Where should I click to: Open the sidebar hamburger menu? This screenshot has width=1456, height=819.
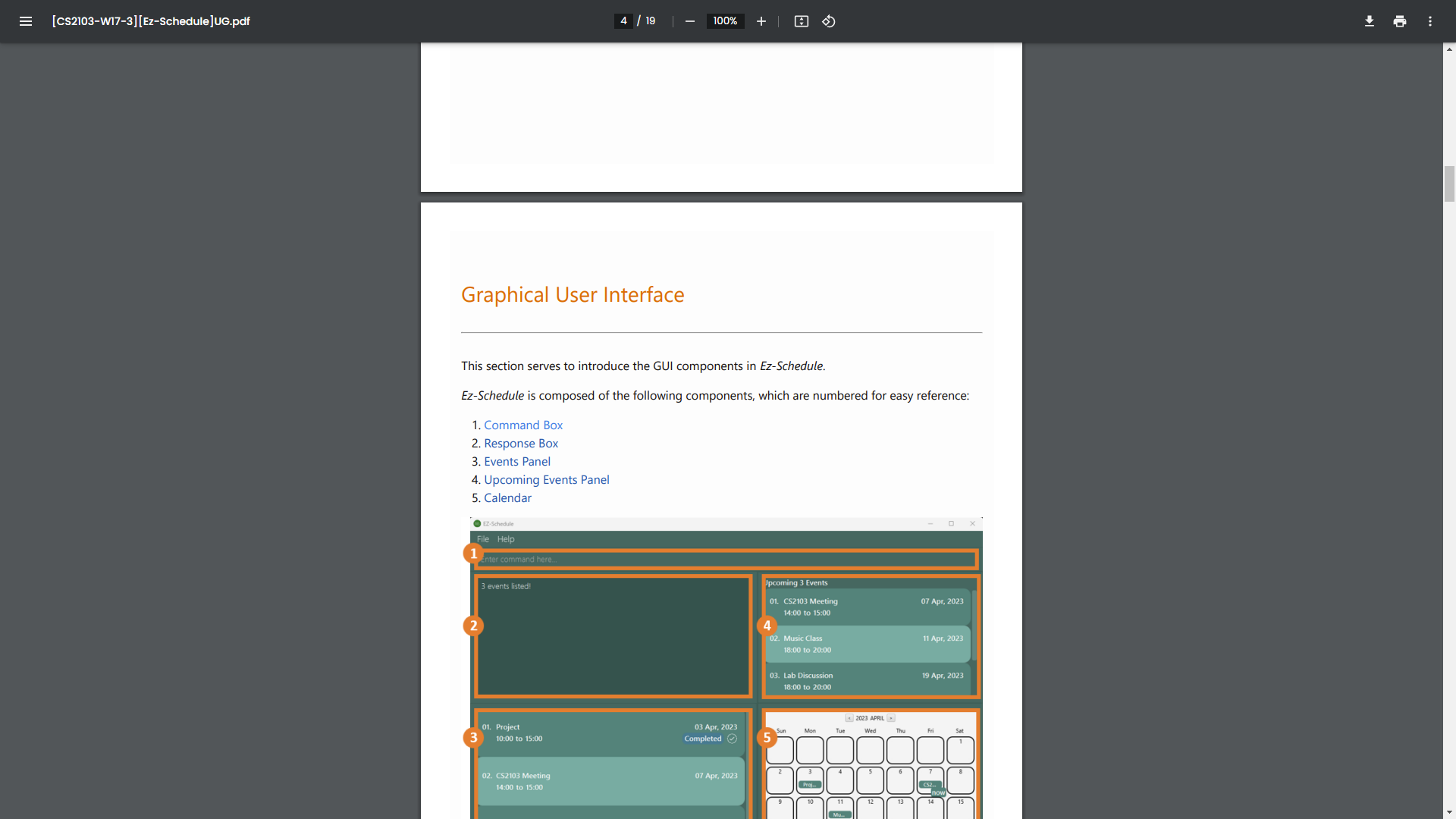pos(26,21)
